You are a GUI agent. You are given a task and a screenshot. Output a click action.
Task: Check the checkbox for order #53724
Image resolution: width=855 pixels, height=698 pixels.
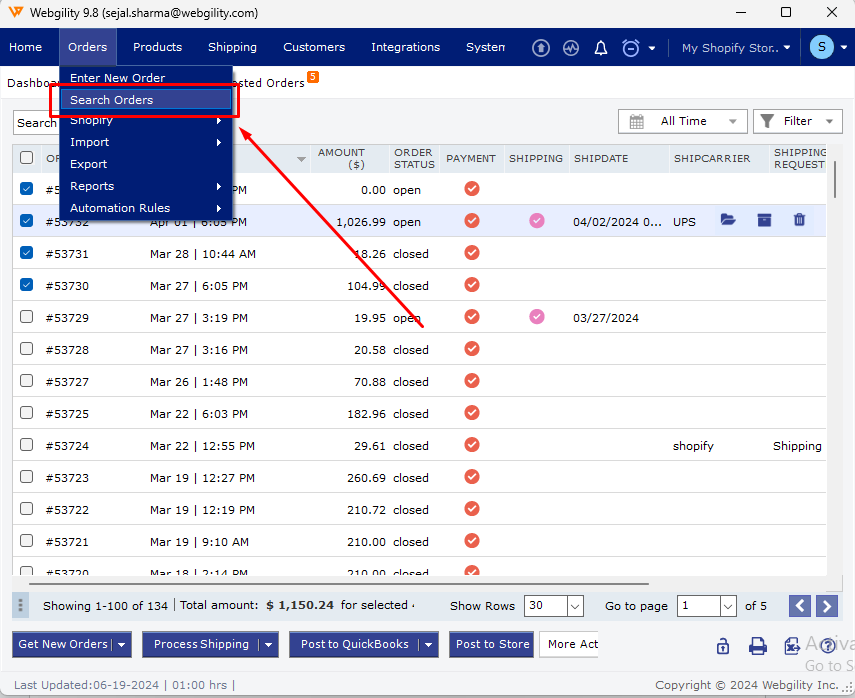pos(26,444)
